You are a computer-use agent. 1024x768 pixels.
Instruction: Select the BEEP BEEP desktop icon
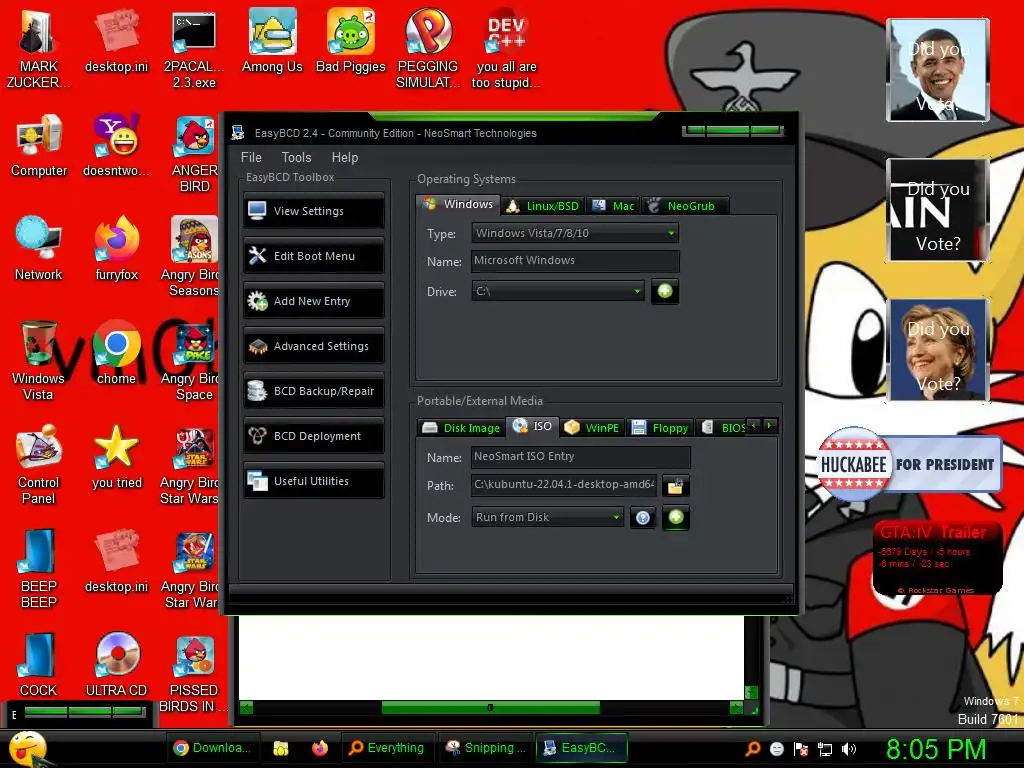coord(39,568)
